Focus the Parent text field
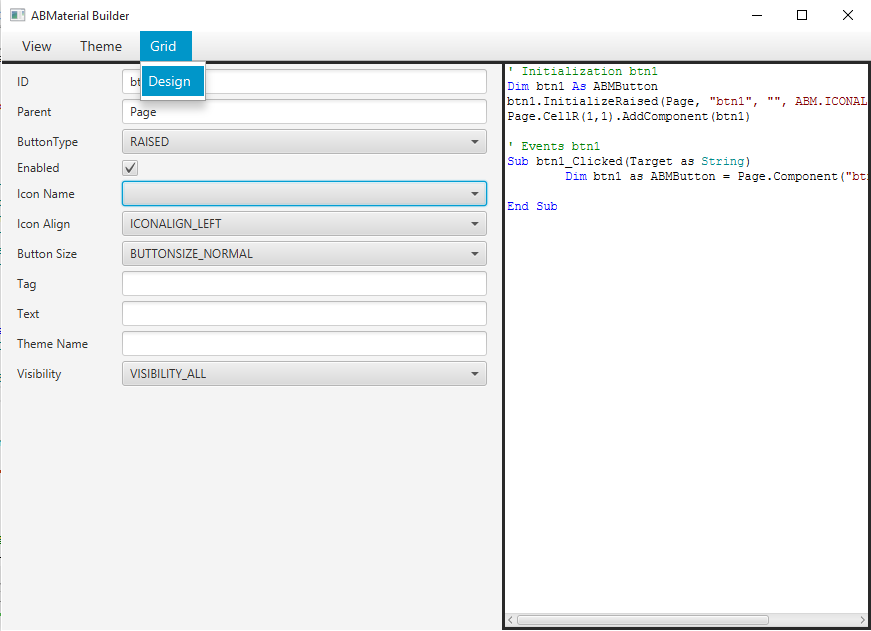The height and width of the screenshot is (631, 871). (x=304, y=112)
